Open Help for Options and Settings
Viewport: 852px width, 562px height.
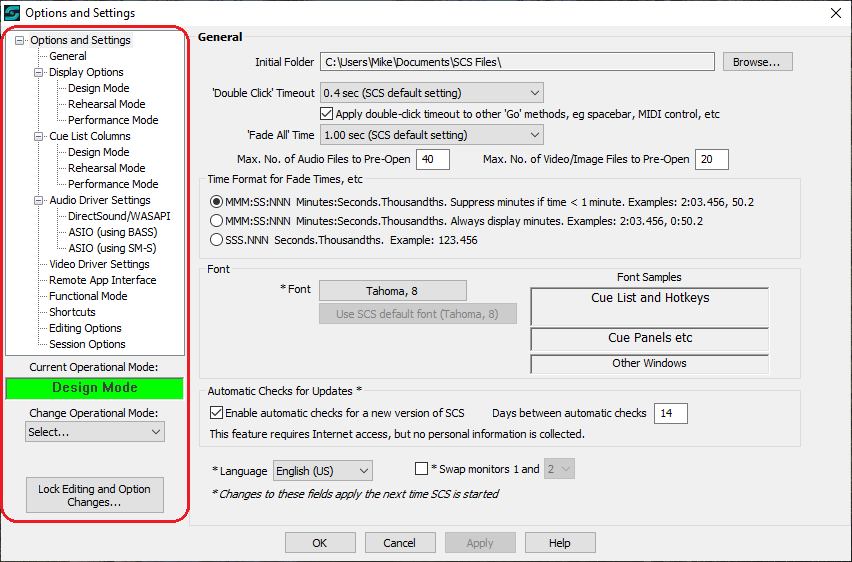pyautogui.click(x=560, y=543)
